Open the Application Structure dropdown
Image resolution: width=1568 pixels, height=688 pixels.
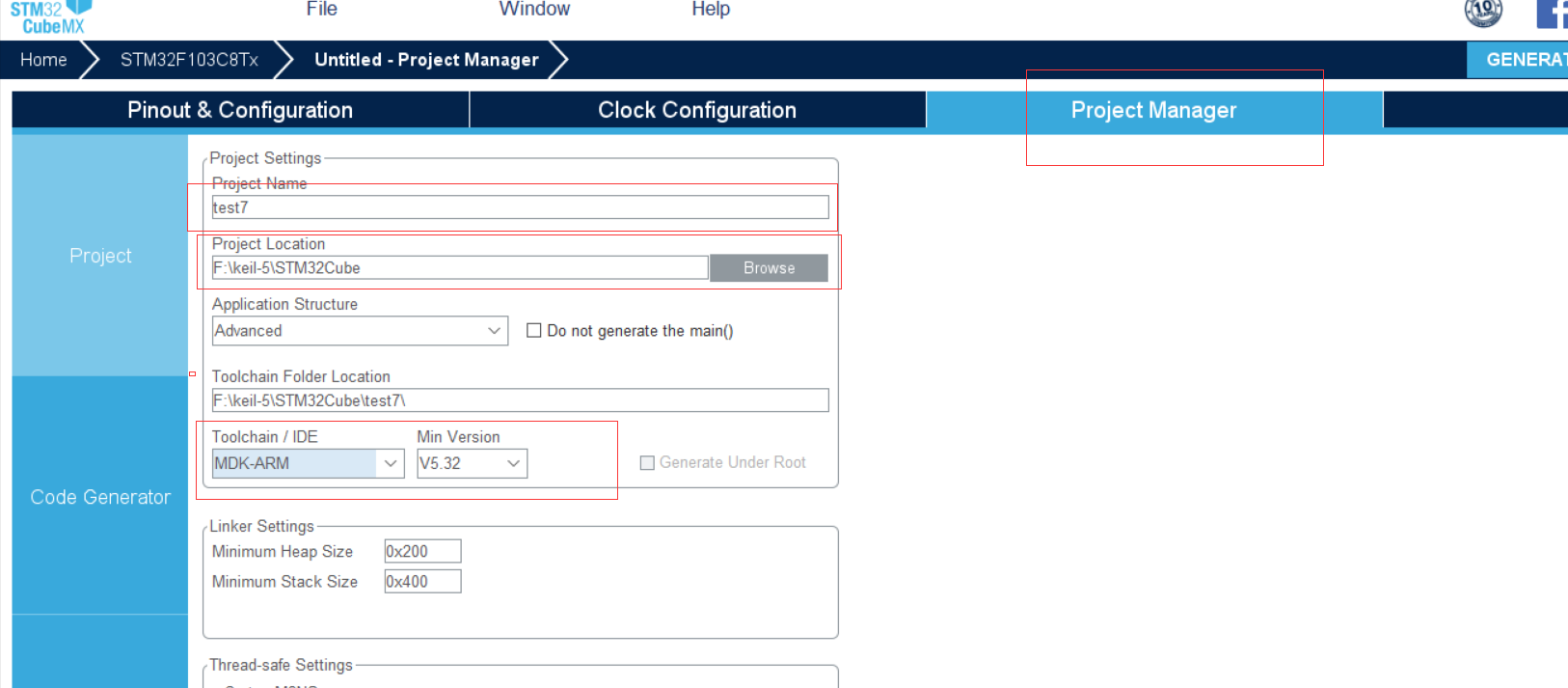[x=360, y=330]
